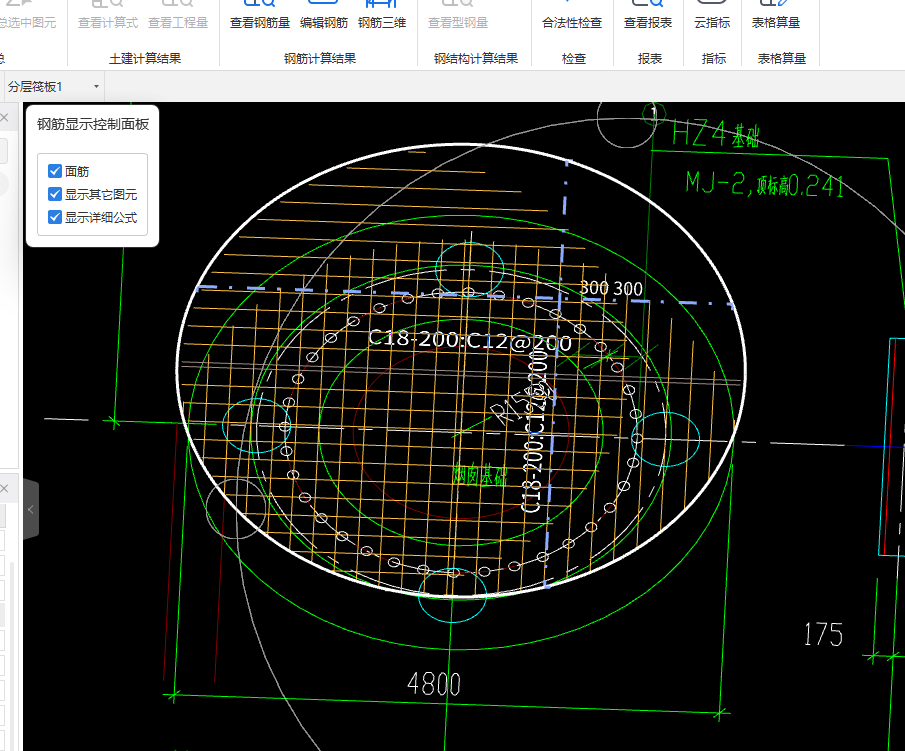Close the upper left panel
This screenshot has width=905, height=751.
5,118
